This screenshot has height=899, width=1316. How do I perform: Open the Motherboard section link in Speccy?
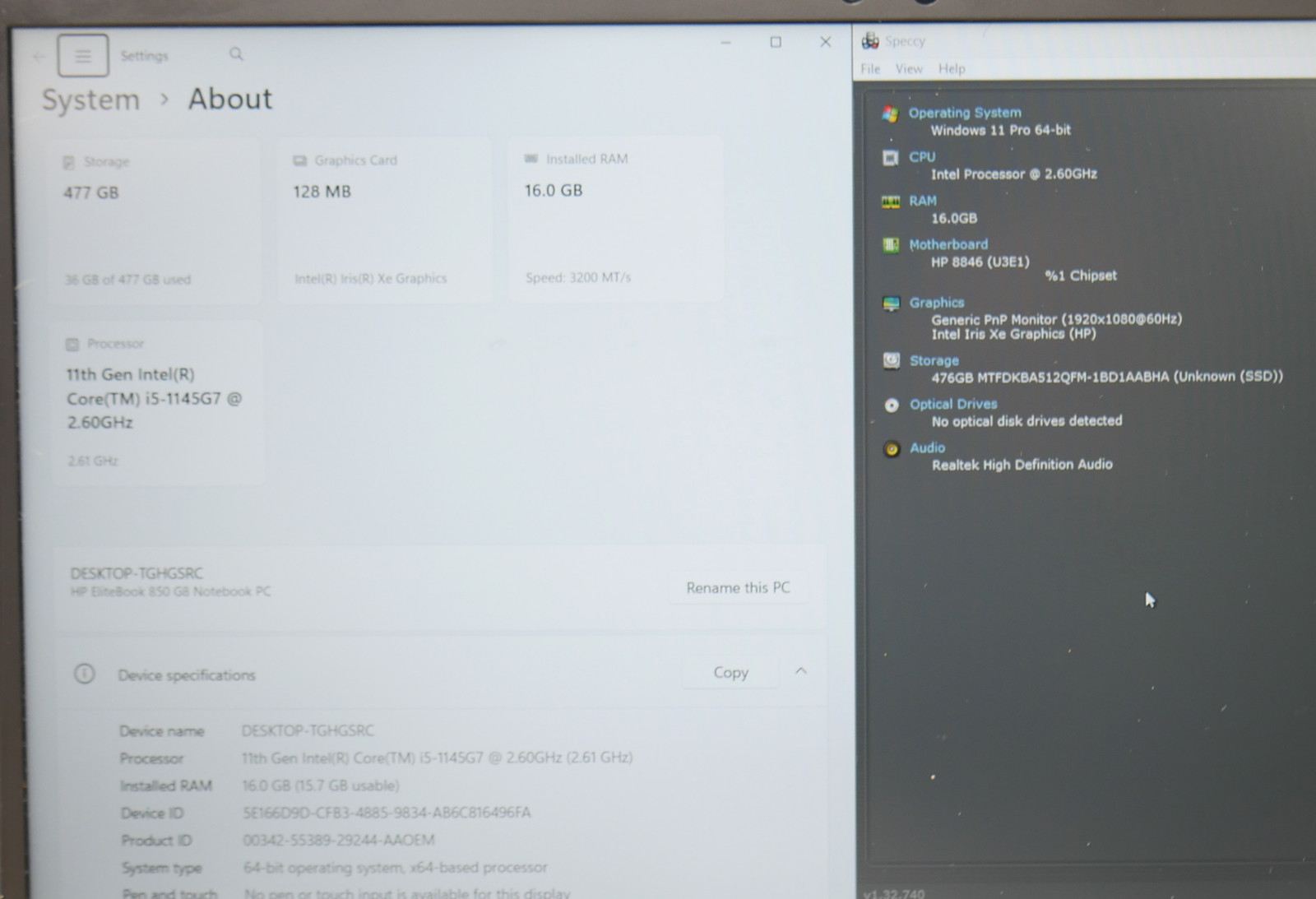coord(948,244)
